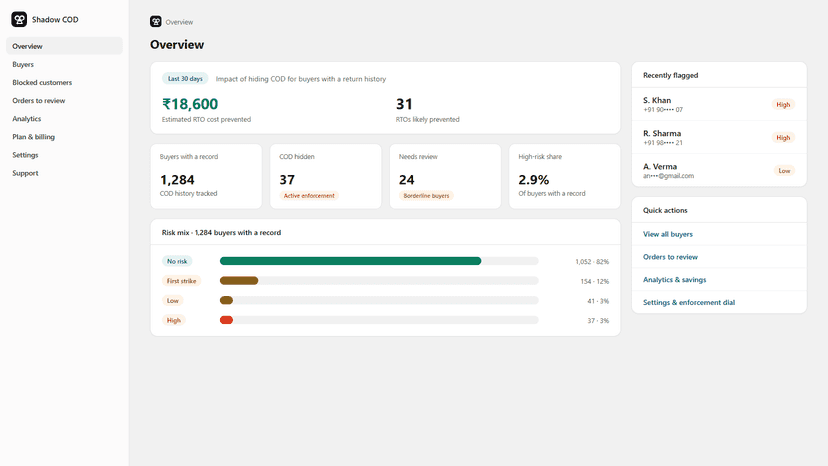828x466 pixels.
Task: Click the 31 RTOs likely prevented value
Action: tap(404, 104)
